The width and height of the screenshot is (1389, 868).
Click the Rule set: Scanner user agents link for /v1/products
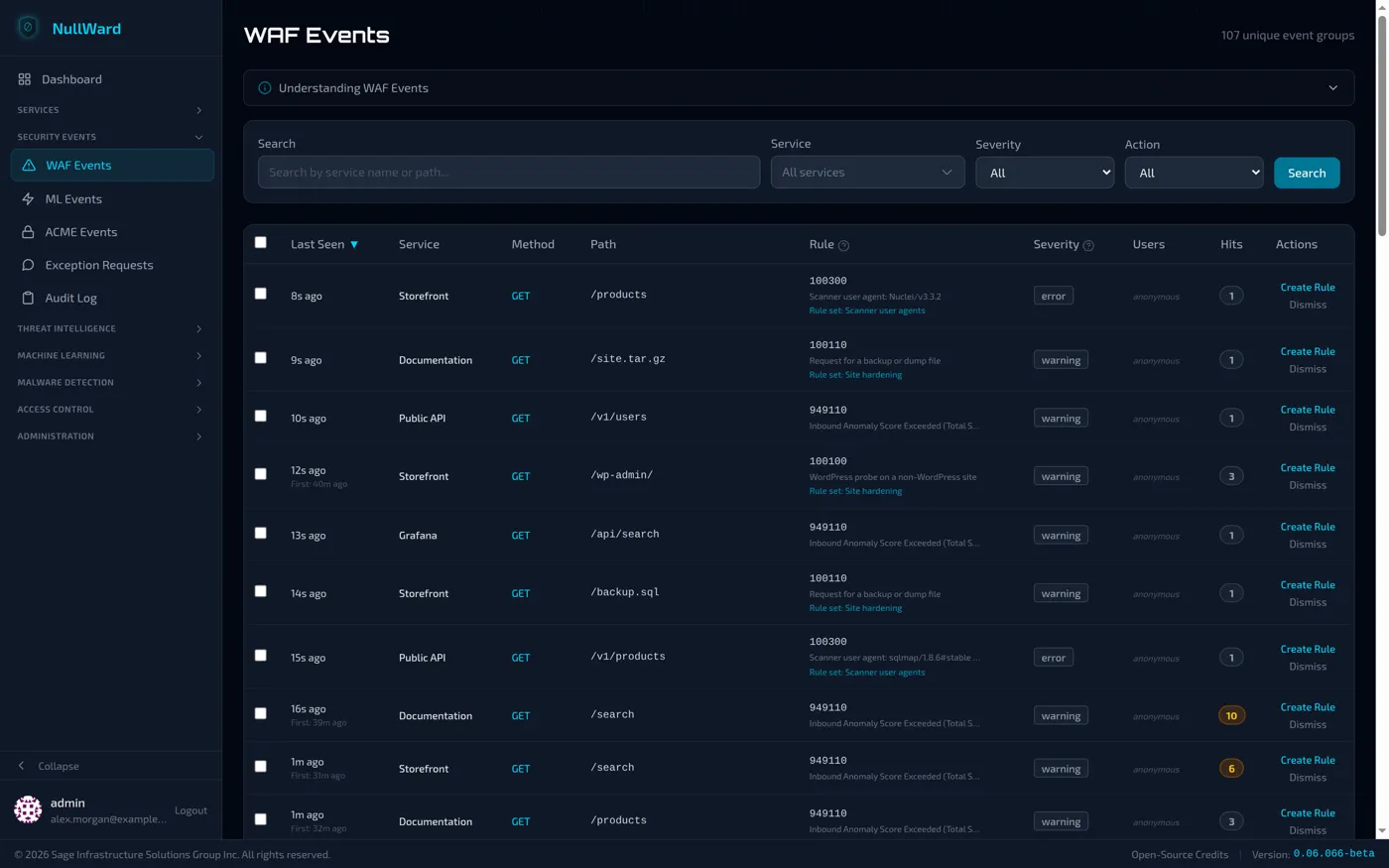click(x=867, y=673)
